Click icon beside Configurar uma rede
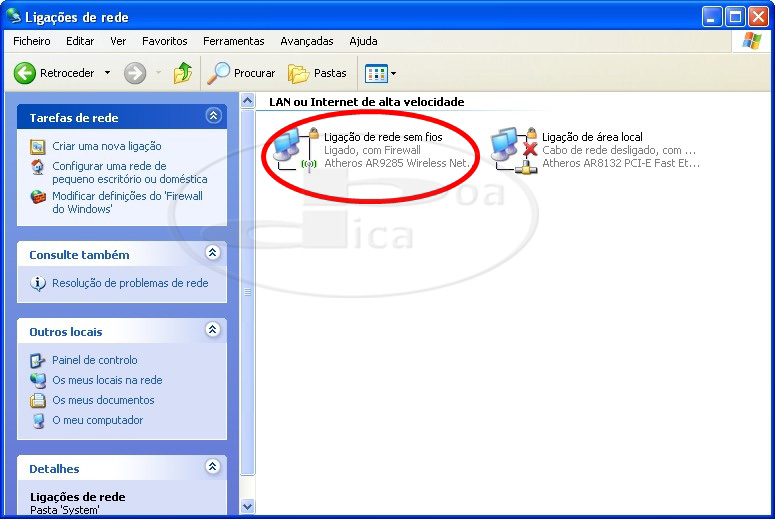Viewport: 775px width, 519px height. coord(38,167)
